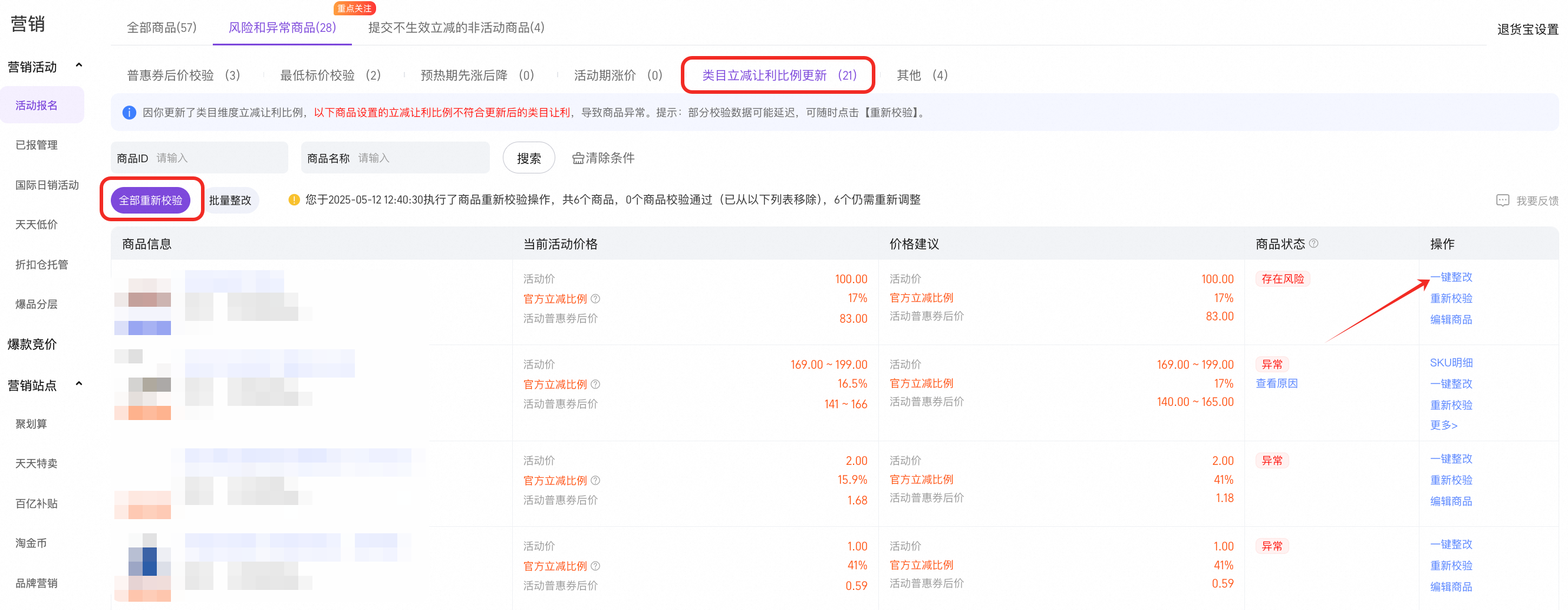The height and width of the screenshot is (610, 1568).
Task: Click 编辑商品 for 1.00 priced product
Action: pos(1451,587)
